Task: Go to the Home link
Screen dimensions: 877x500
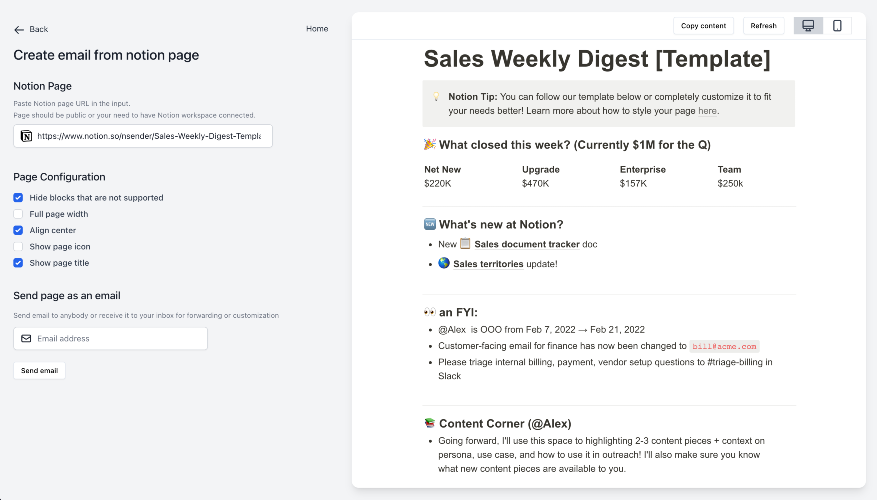Action: (317, 29)
